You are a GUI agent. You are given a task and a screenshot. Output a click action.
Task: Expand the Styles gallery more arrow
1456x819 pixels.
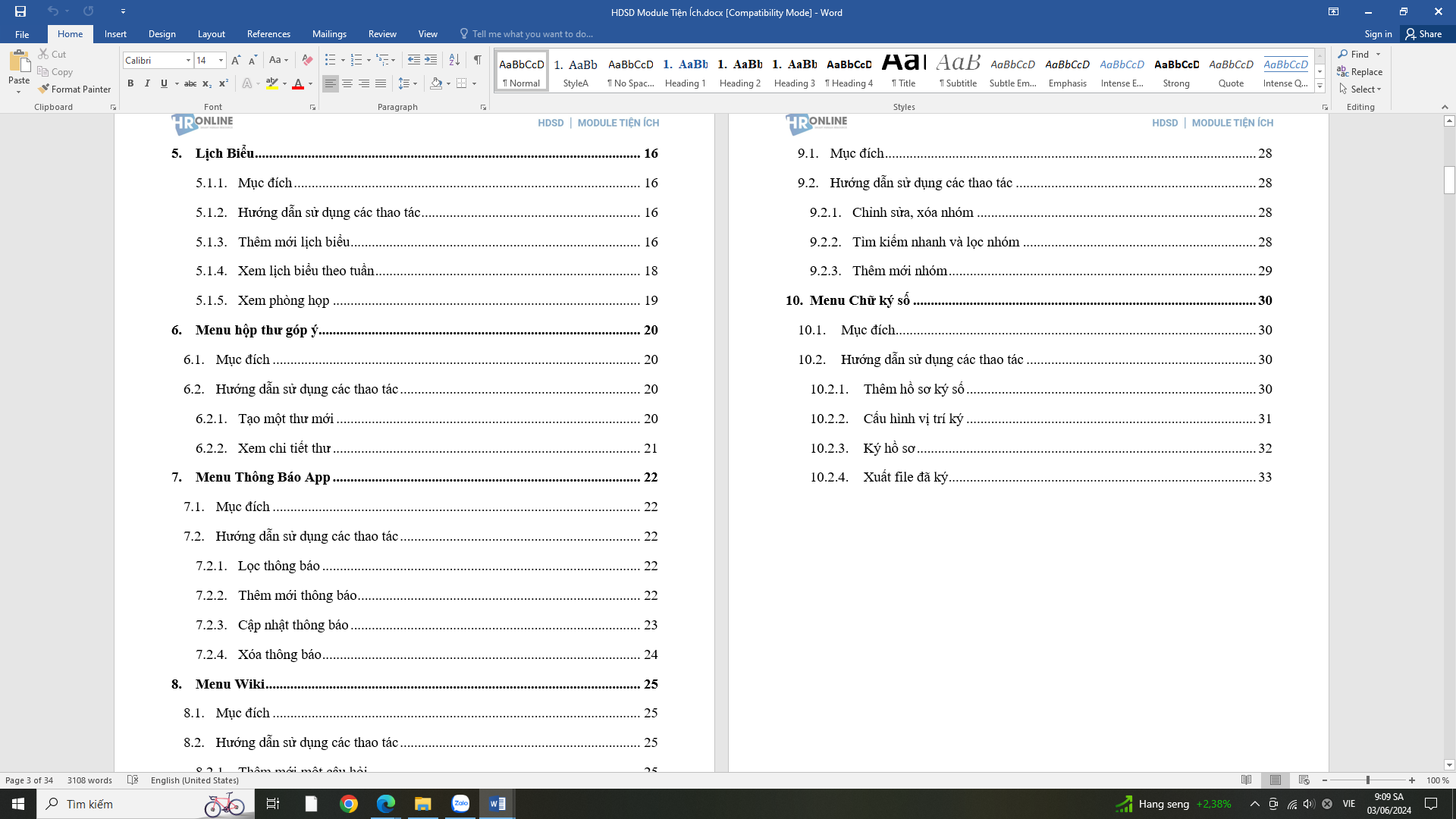tap(1319, 86)
